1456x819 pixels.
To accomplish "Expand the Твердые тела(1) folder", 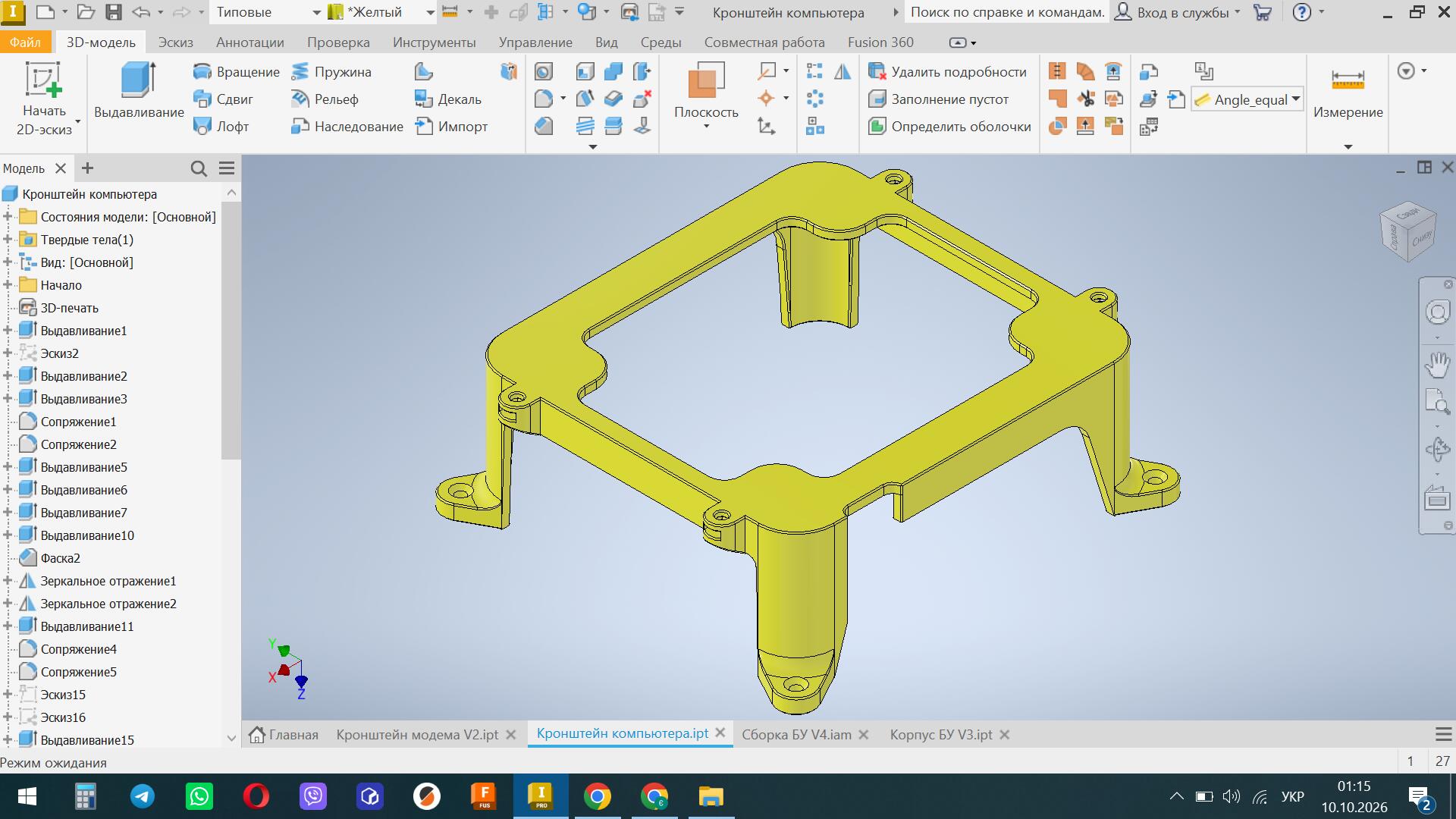I will (x=8, y=240).
